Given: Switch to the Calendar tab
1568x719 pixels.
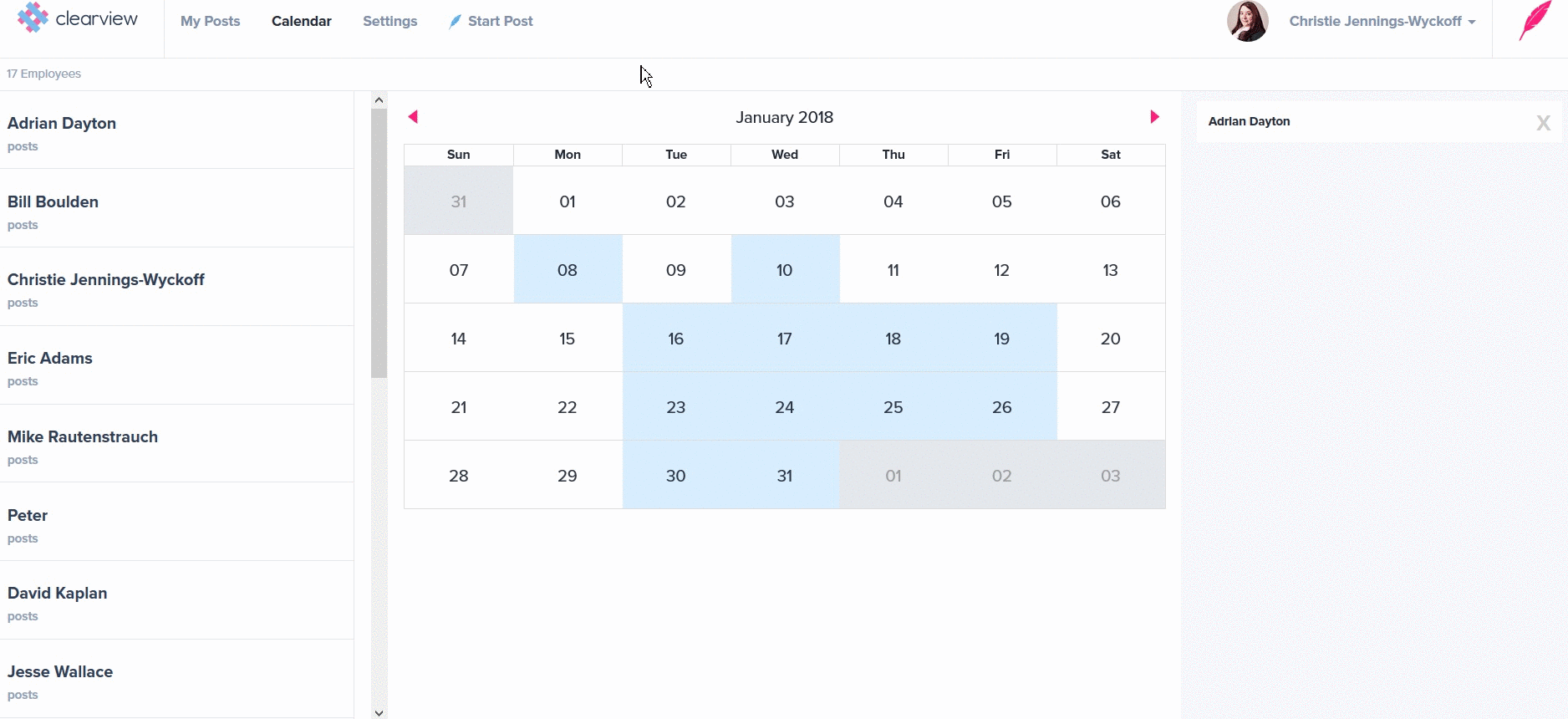Looking at the screenshot, I should 301,22.
